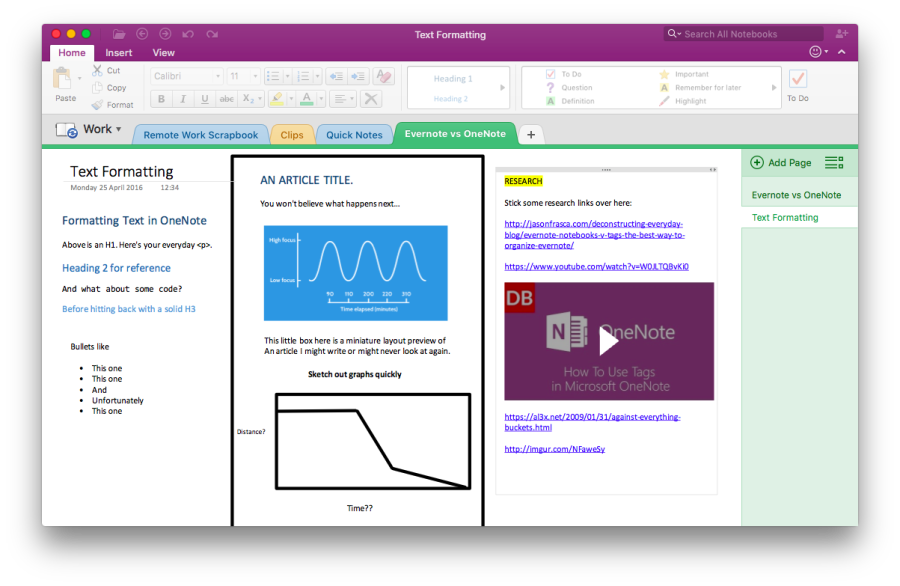
Task: Click the Format painter option
Action: click(112, 105)
